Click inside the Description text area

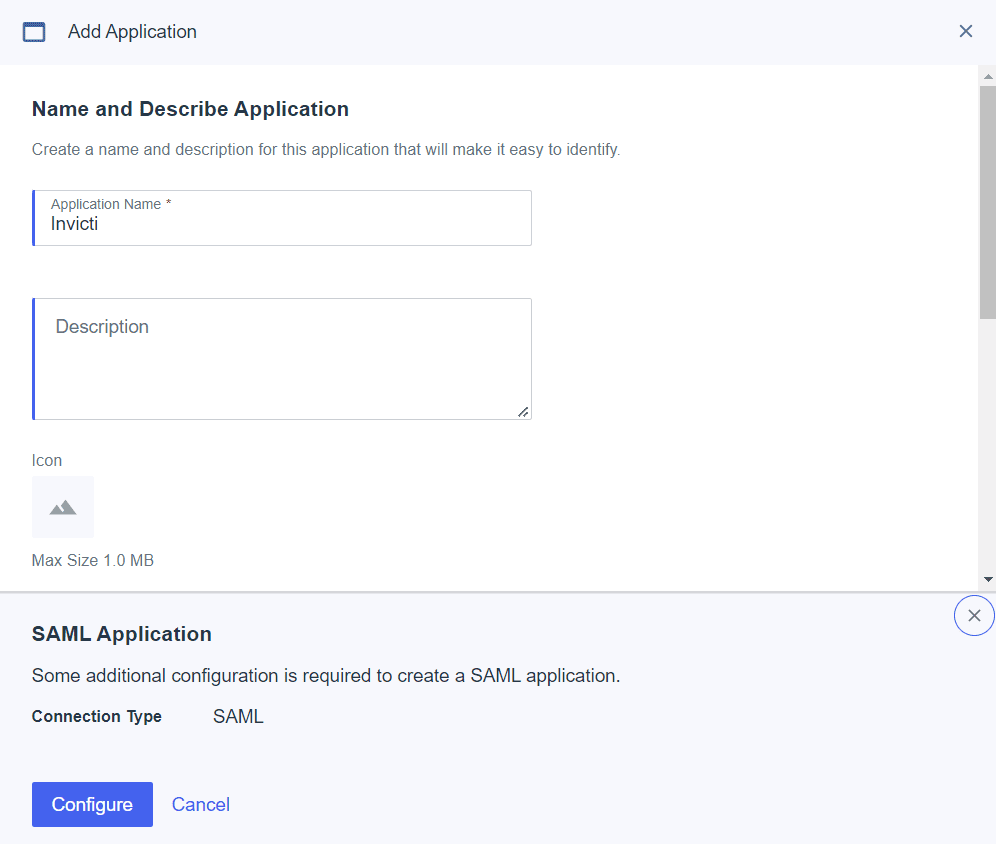280,355
